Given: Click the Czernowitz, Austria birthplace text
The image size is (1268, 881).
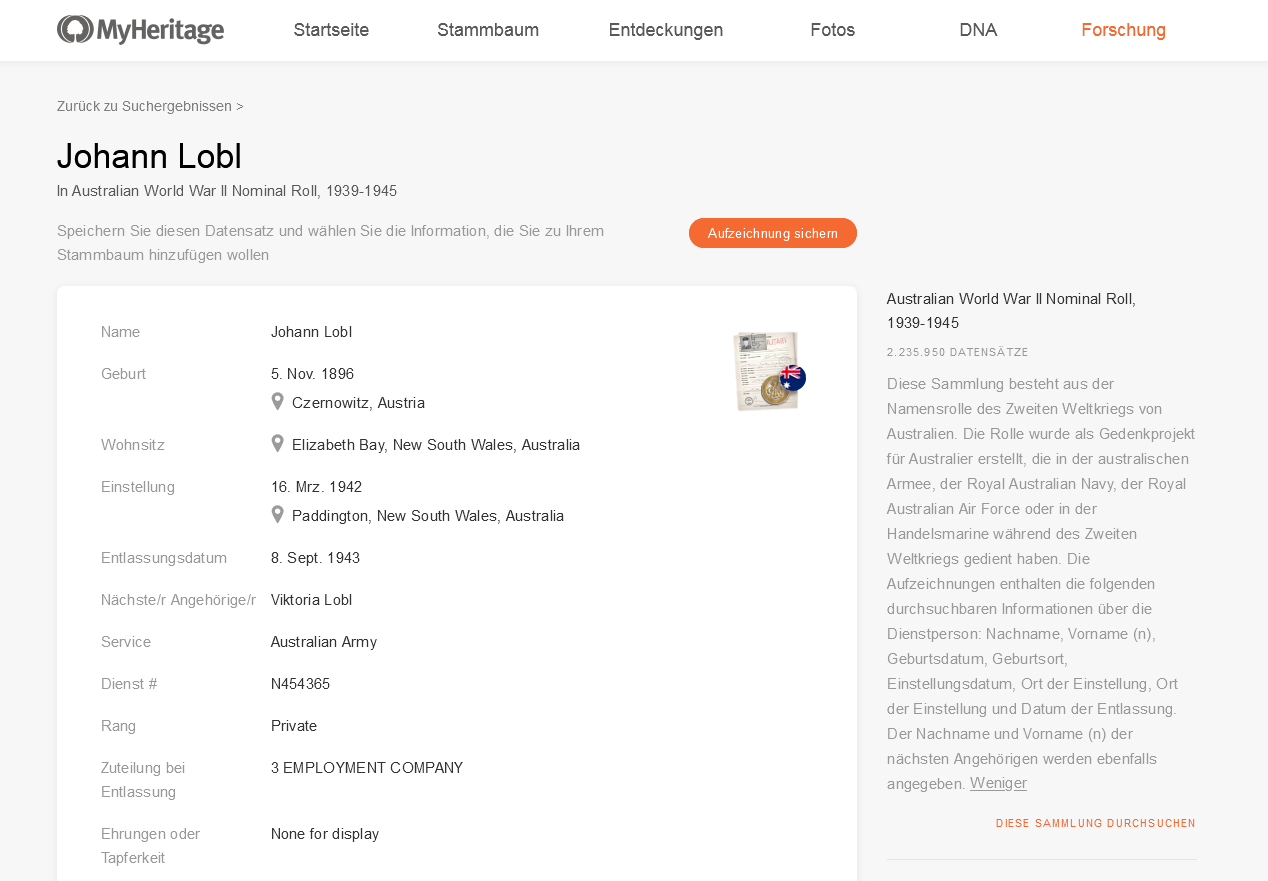Looking at the screenshot, I should pyautogui.click(x=358, y=403).
